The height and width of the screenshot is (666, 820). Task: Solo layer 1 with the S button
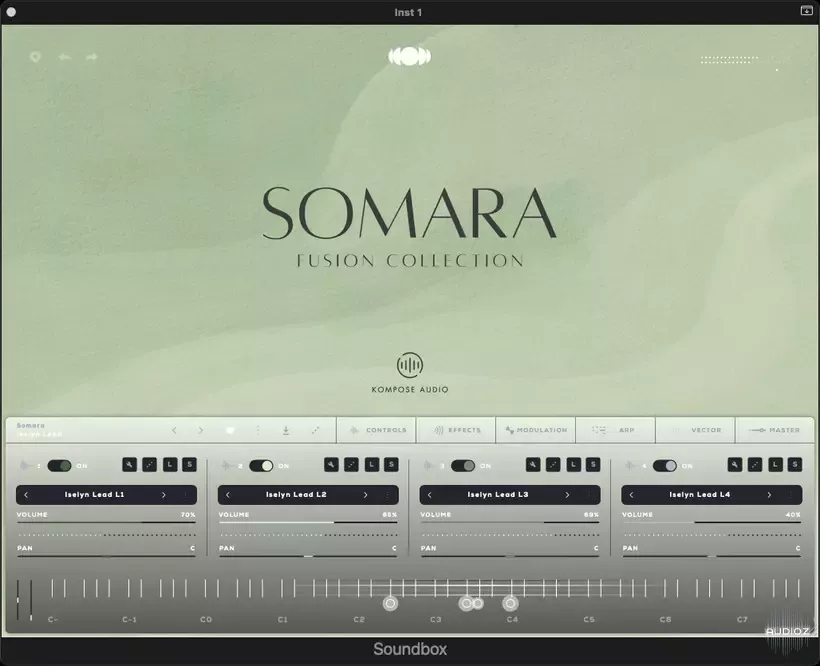(189, 464)
